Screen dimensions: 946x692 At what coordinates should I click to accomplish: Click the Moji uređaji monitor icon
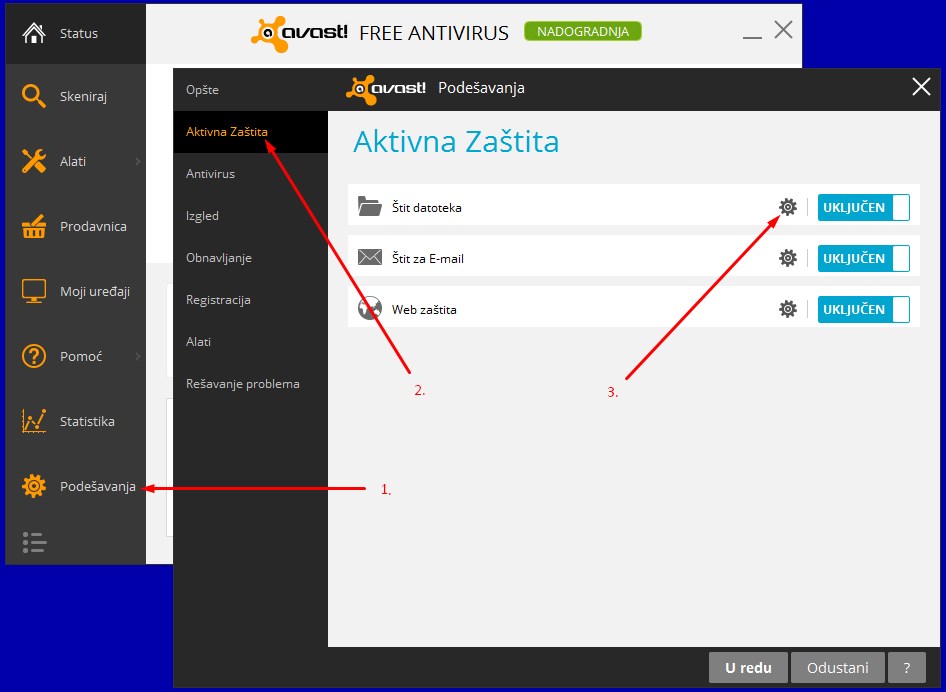click(34, 291)
